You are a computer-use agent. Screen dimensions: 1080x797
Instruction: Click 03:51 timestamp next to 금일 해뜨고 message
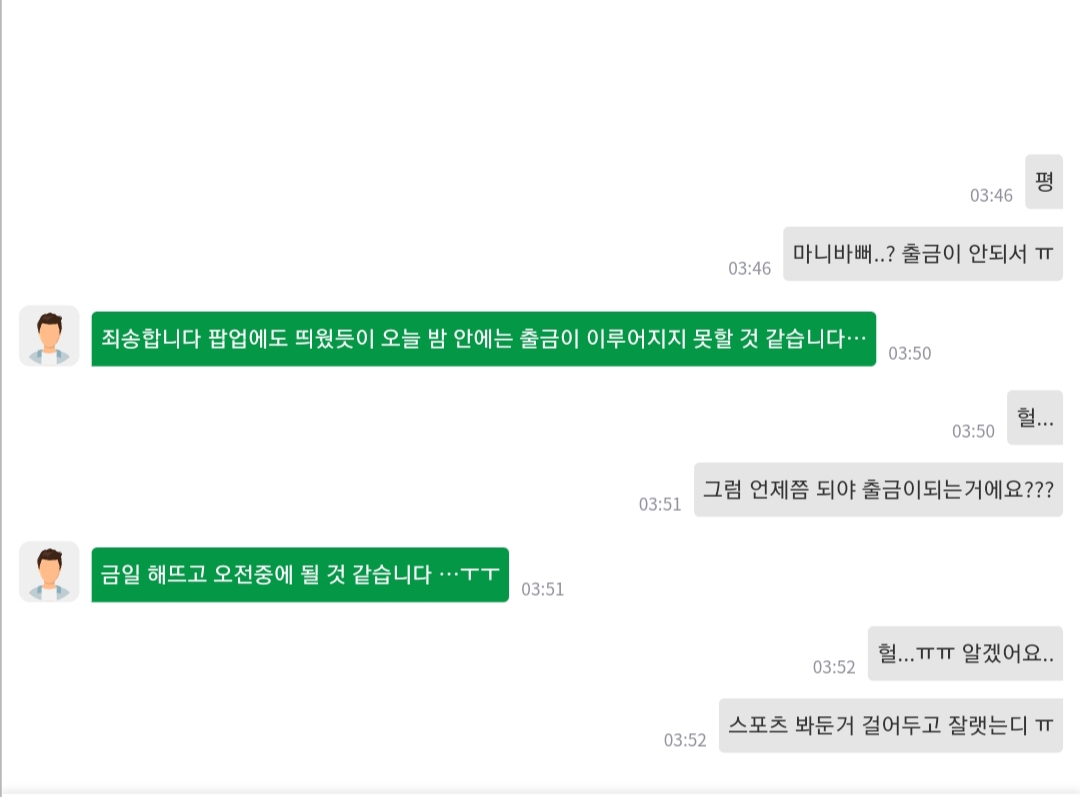tap(542, 589)
